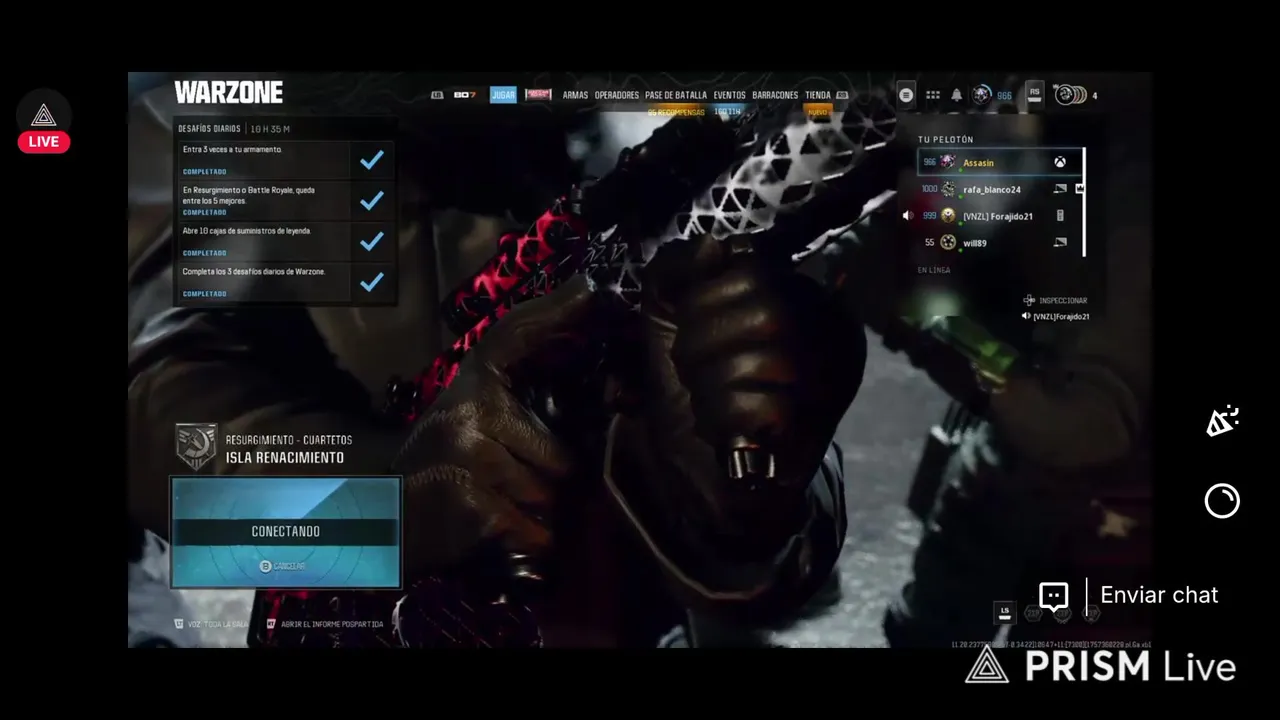
Task: Click the player emblem beside level 966
Action: pos(981,95)
